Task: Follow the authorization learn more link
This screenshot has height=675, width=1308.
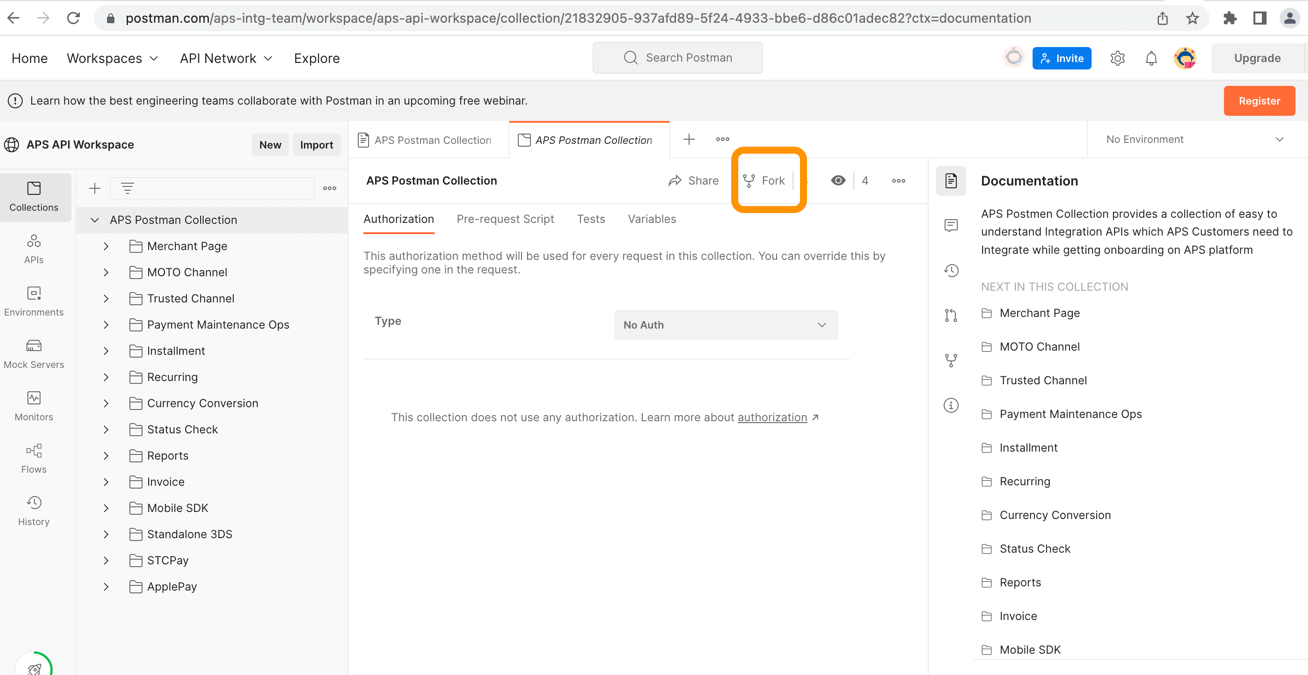Action: click(x=772, y=418)
